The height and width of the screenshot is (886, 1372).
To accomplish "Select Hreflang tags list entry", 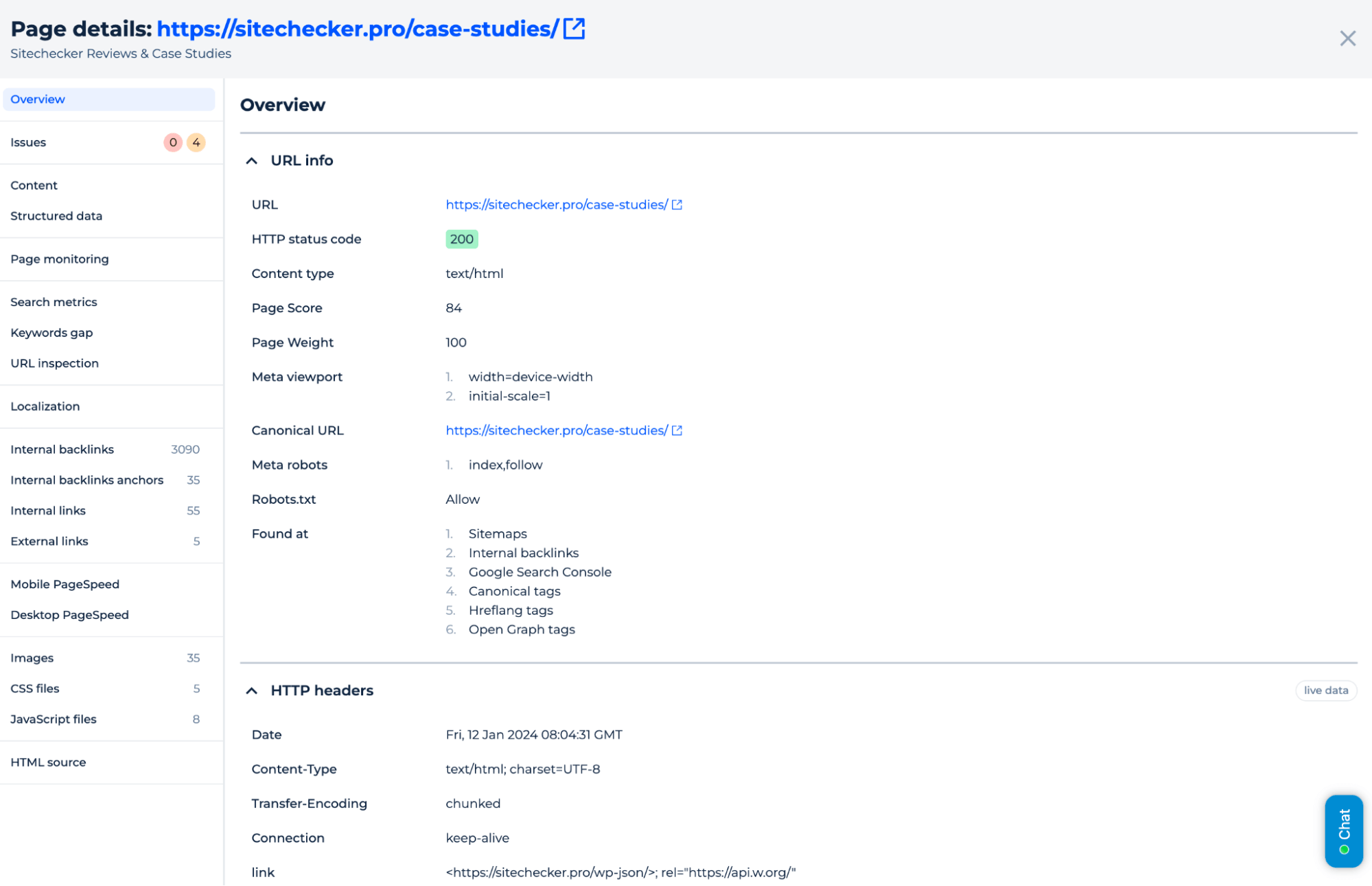I will 511,611.
